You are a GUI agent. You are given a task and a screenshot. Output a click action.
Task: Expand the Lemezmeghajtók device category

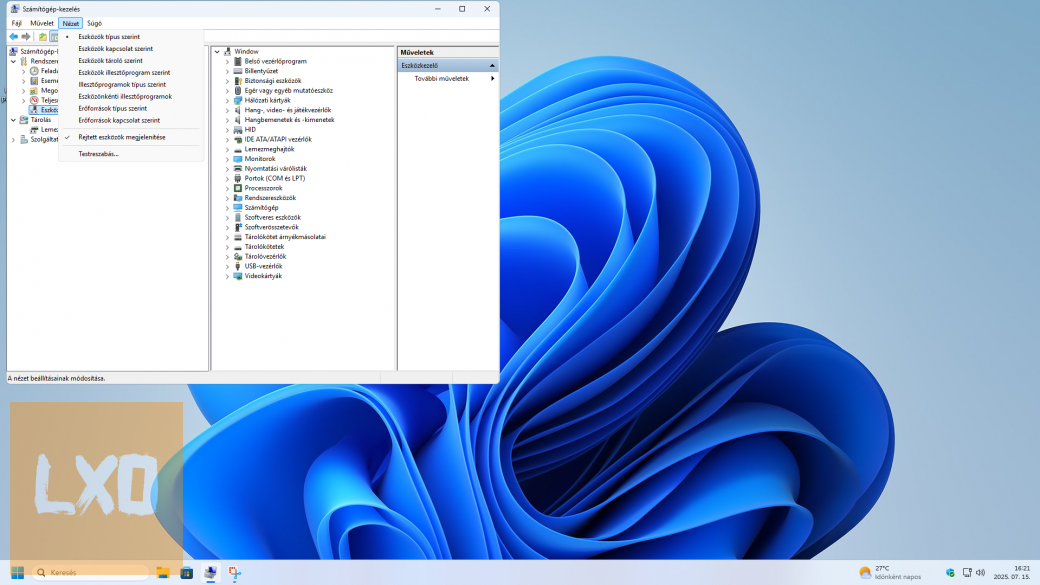(x=227, y=149)
